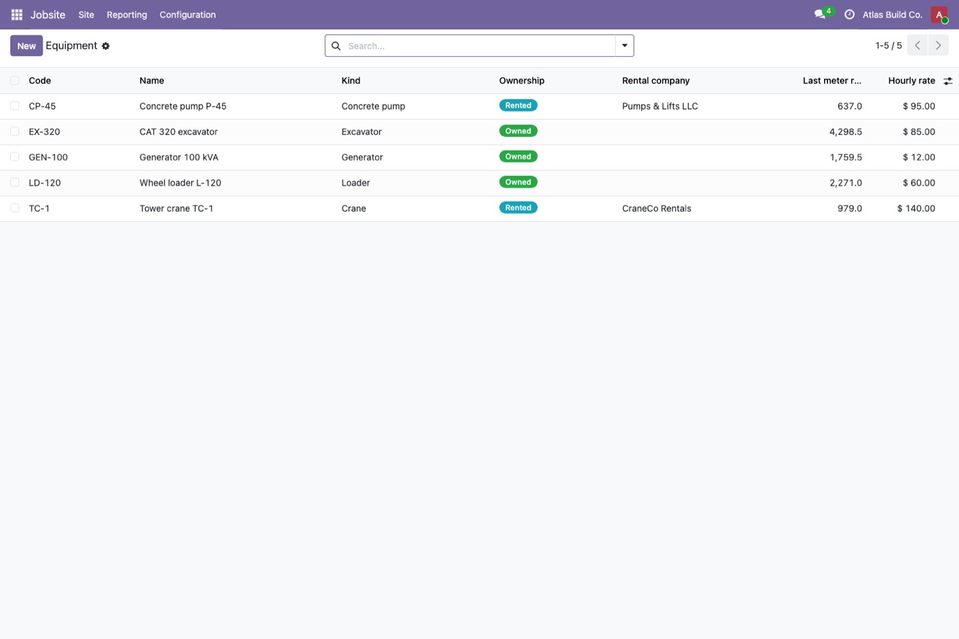Open the Reporting menu

click(x=127, y=15)
